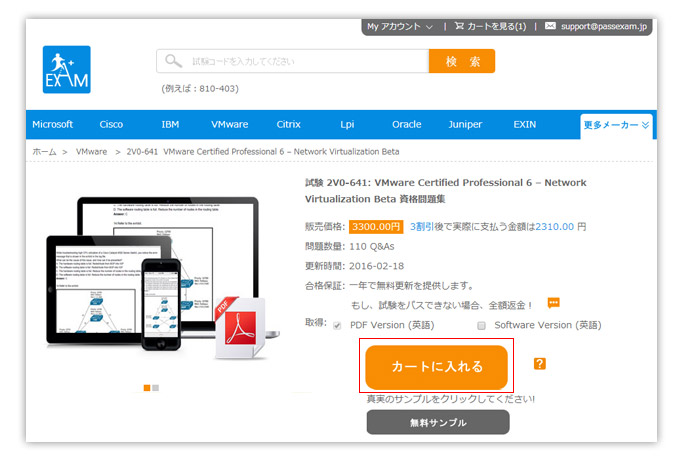The image size is (680, 463).
Task: Expand the 更多メーカー manufacturers dropdown
Action: pos(616,125)
